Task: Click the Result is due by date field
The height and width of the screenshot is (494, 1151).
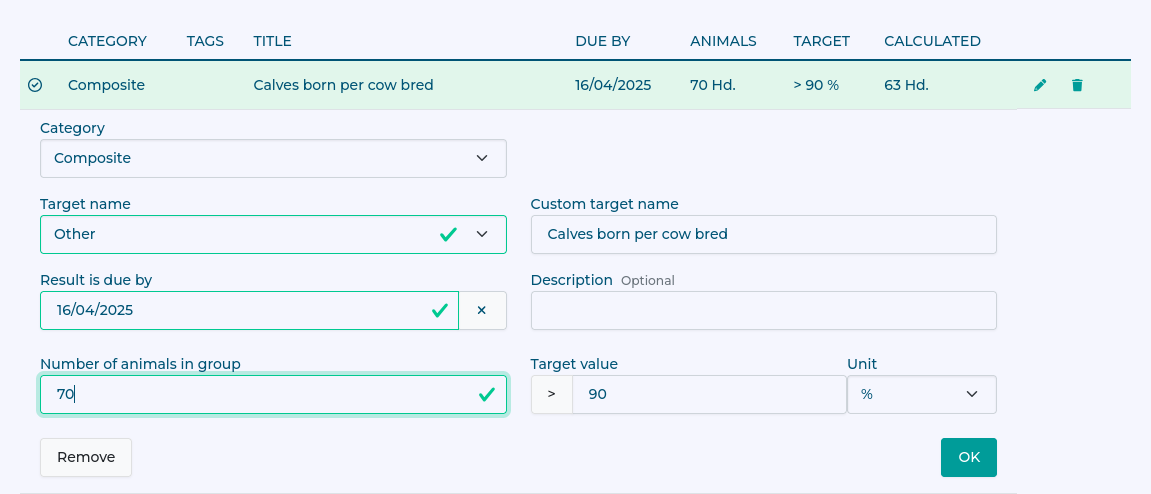Action: pyautogui.click(x=235, y=310)
